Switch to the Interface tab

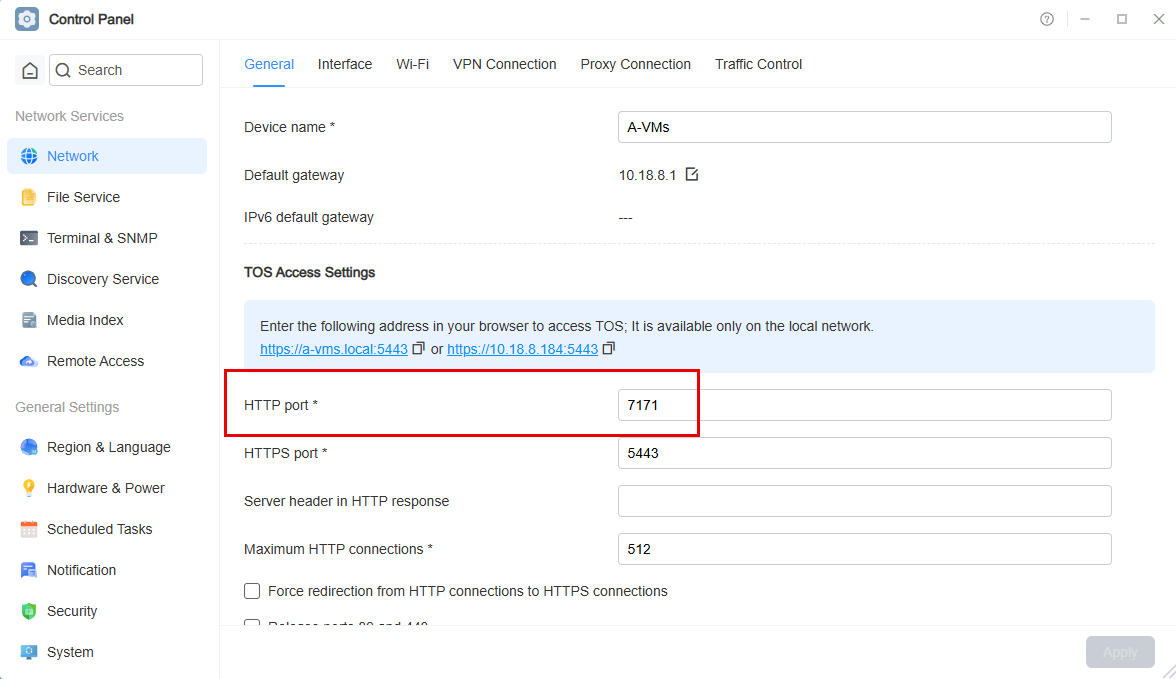(345, 65)
